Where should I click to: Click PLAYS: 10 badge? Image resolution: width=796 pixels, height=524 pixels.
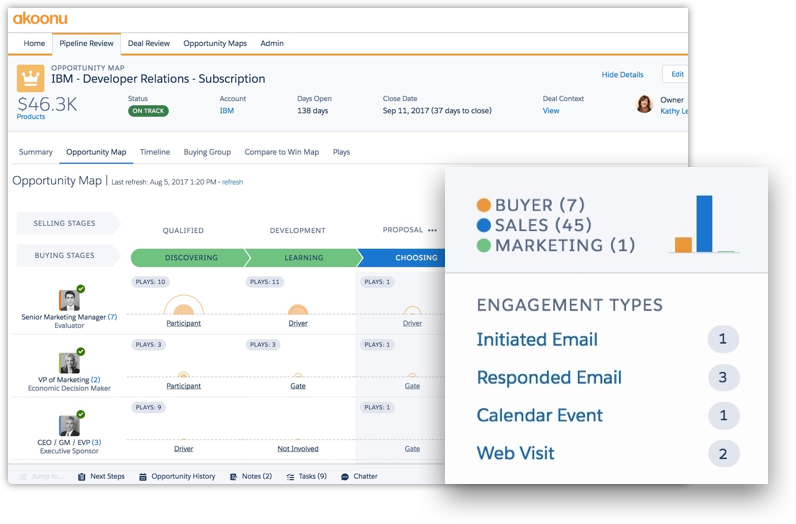(x=150, y=282)
